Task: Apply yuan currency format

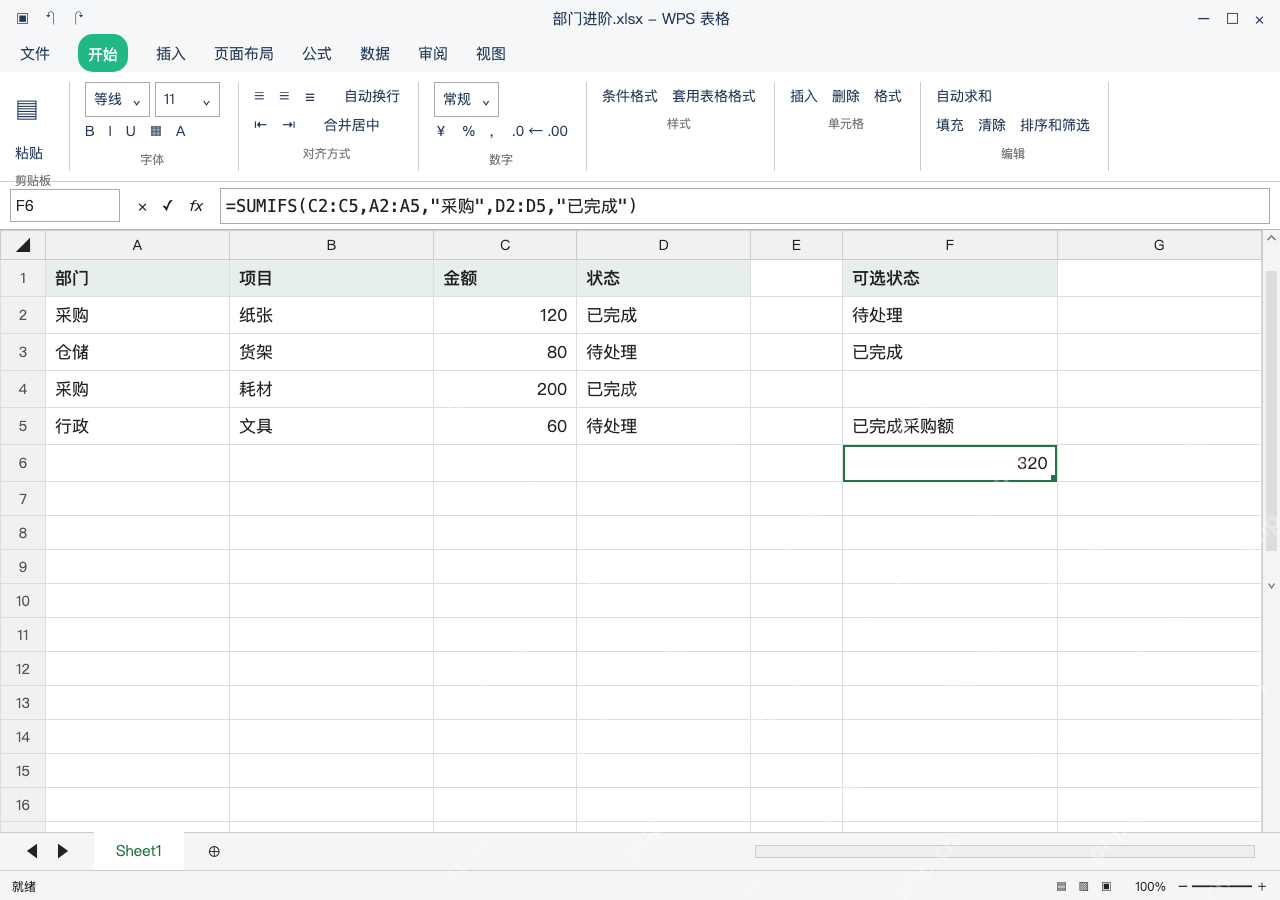Action: tap(441, 131)
